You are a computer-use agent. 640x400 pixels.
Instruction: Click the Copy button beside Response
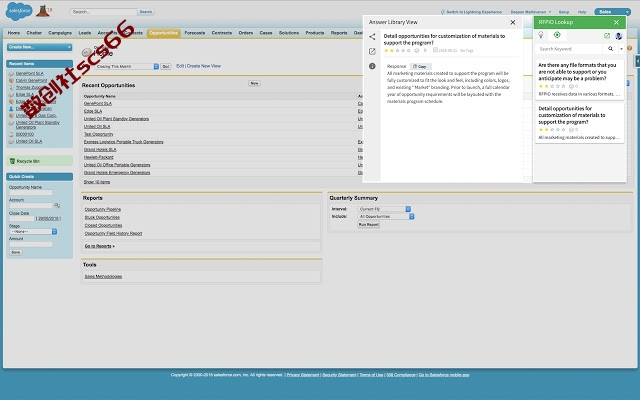coord(420,66)
